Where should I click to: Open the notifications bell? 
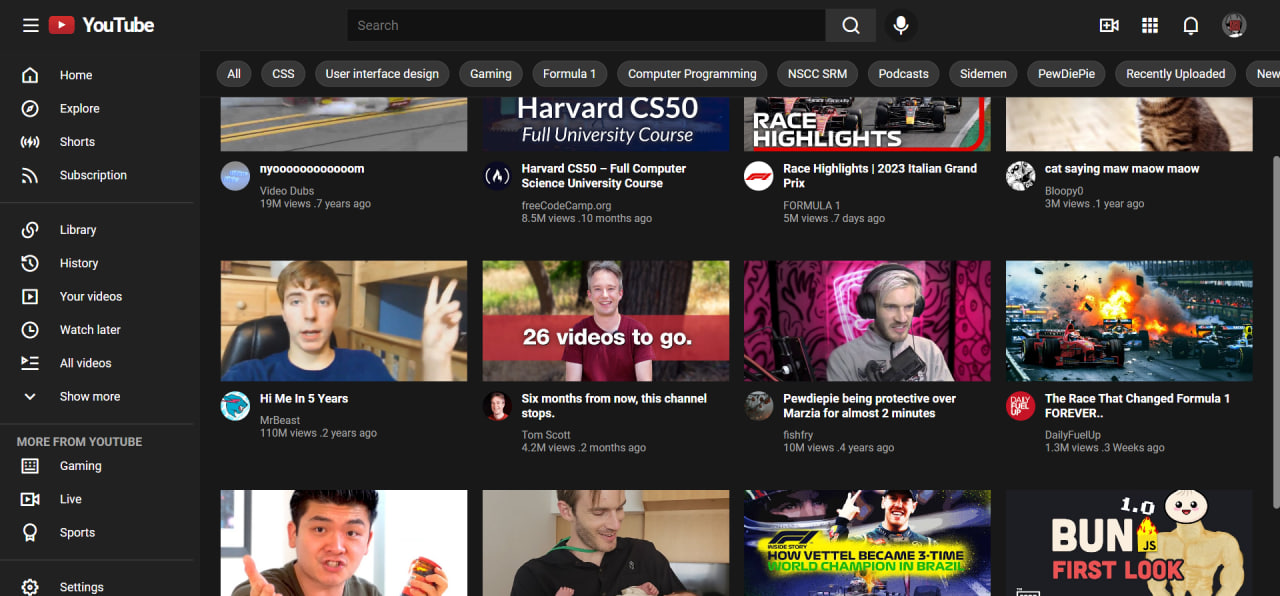[x=1191, y=26]
